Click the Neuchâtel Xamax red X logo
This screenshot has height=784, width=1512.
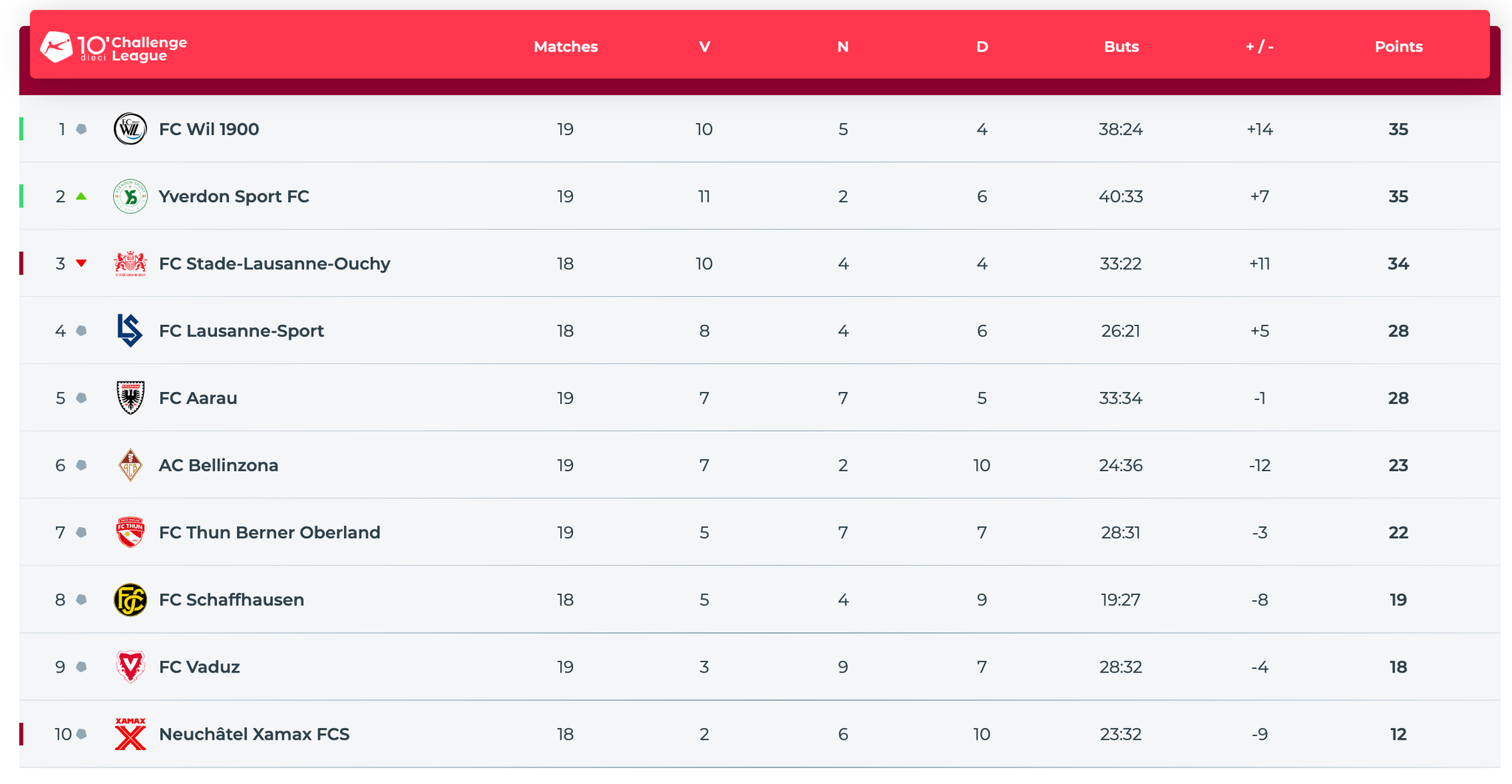(x=130, y=734)
